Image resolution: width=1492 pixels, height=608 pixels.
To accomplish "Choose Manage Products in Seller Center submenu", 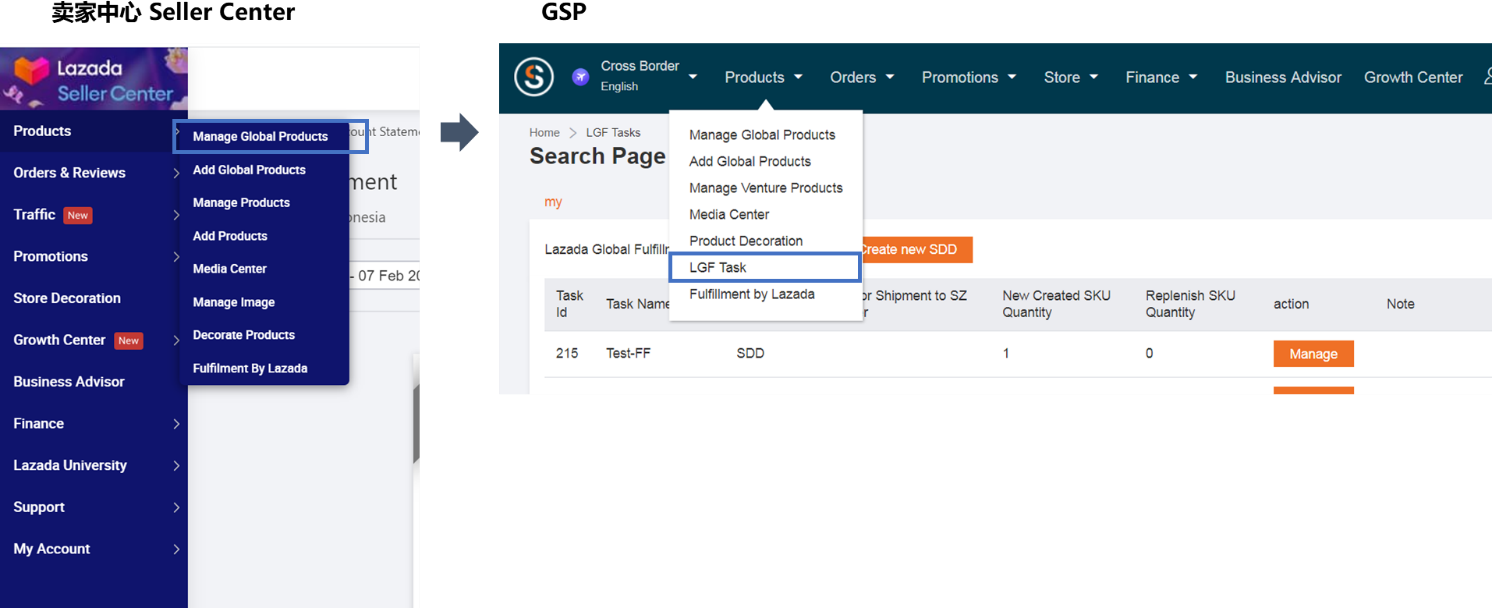I will click(241, 203).
